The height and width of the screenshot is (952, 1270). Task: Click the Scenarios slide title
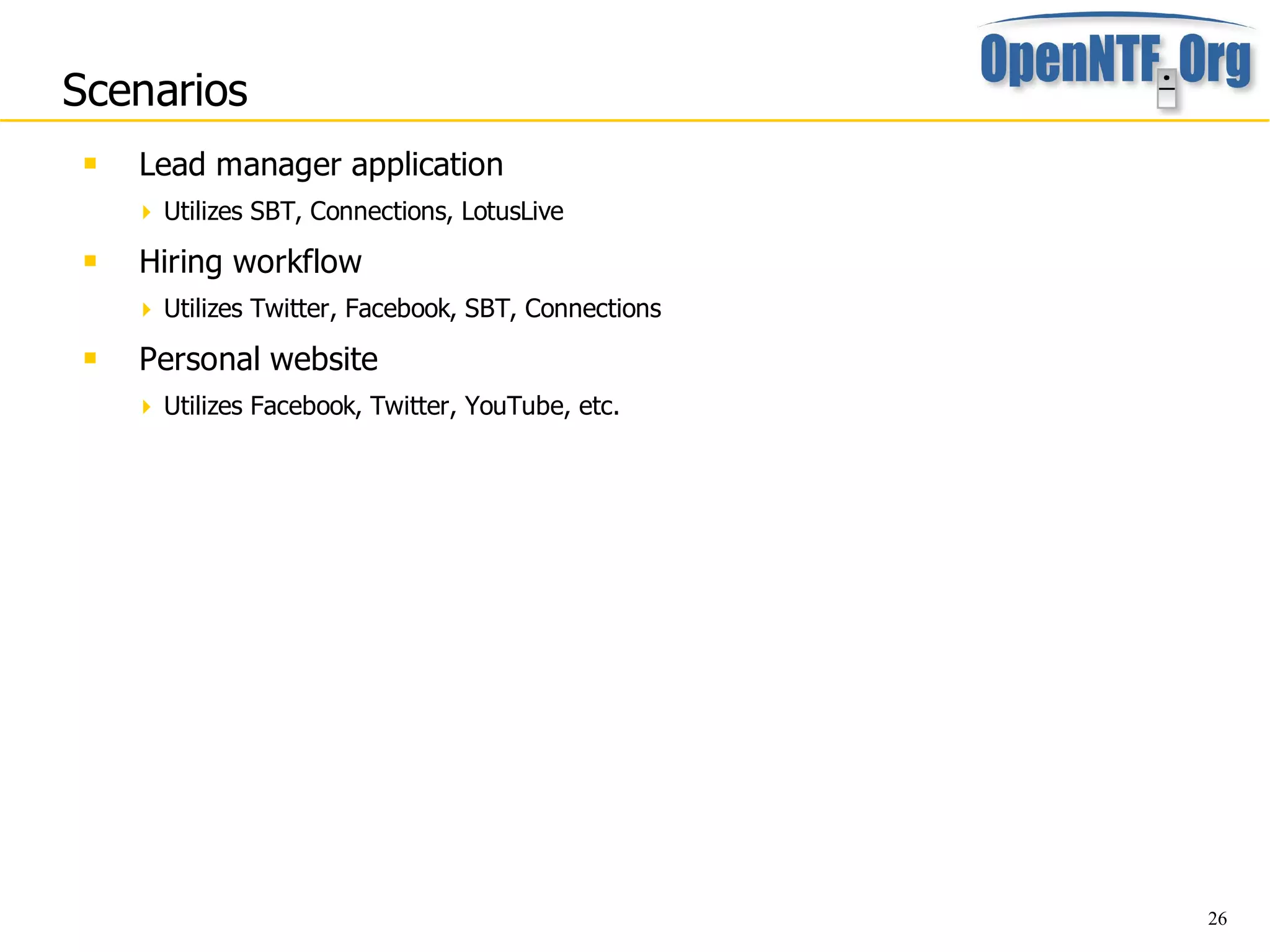[x=155, y=91]
